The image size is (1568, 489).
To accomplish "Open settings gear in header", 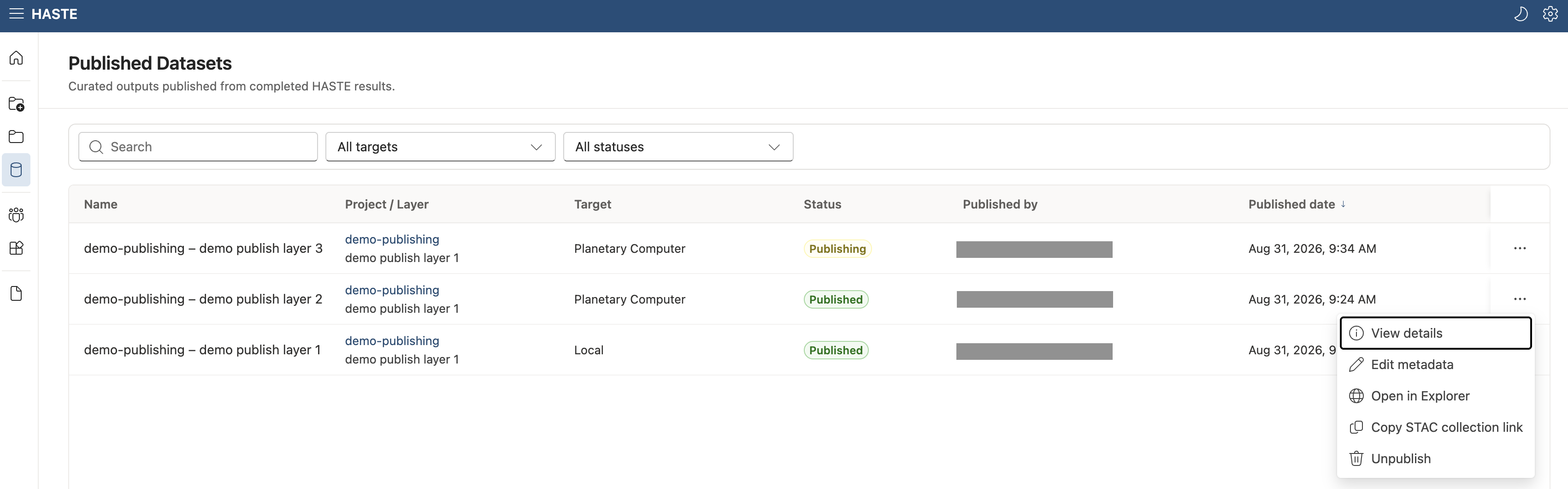I will [1550, 14].
